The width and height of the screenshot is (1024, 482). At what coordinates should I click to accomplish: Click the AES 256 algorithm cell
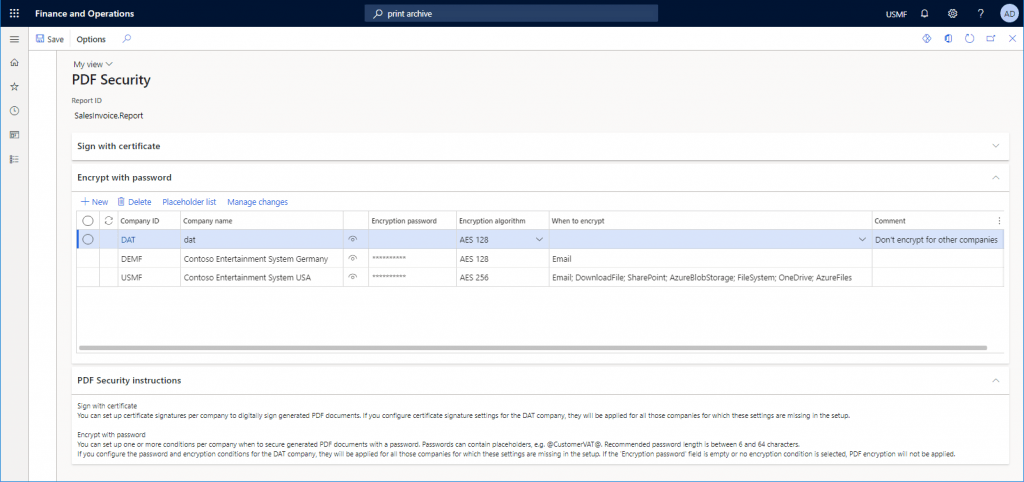[502, 278]
